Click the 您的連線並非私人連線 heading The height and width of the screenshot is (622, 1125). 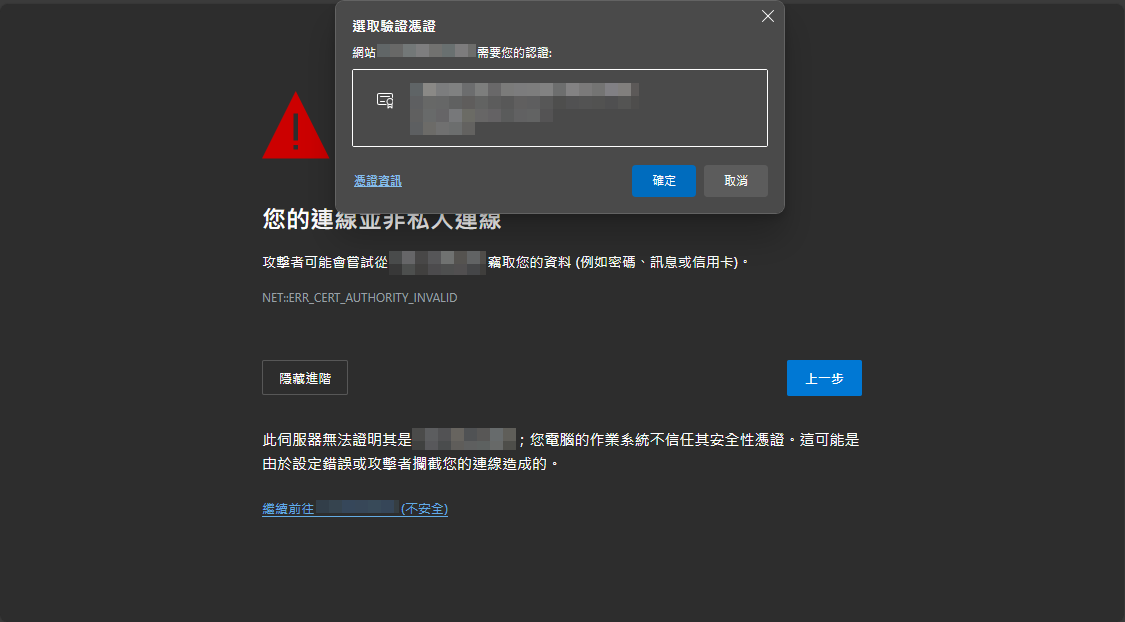click(382, 220)
